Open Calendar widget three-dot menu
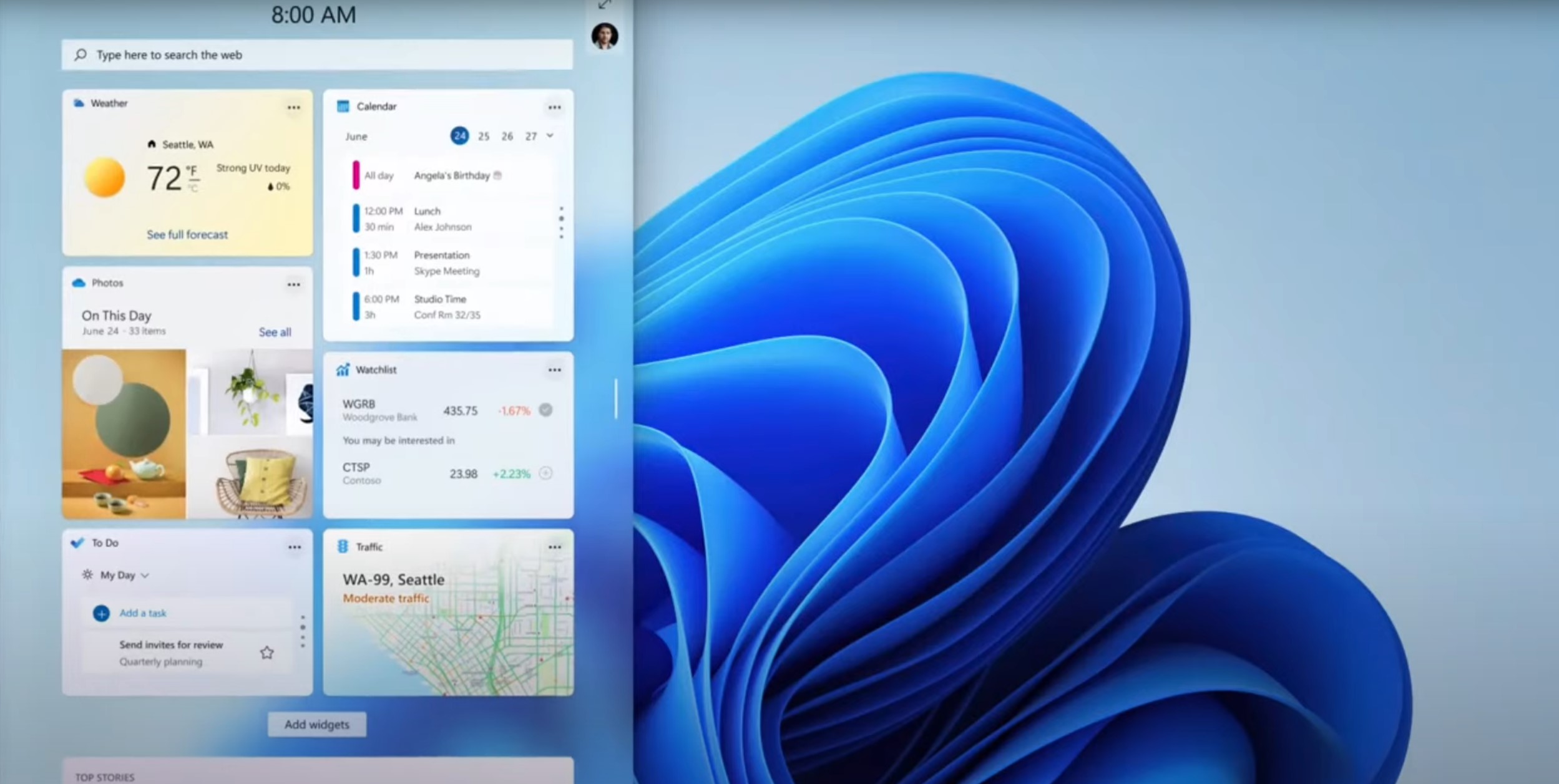 [554, 108]
